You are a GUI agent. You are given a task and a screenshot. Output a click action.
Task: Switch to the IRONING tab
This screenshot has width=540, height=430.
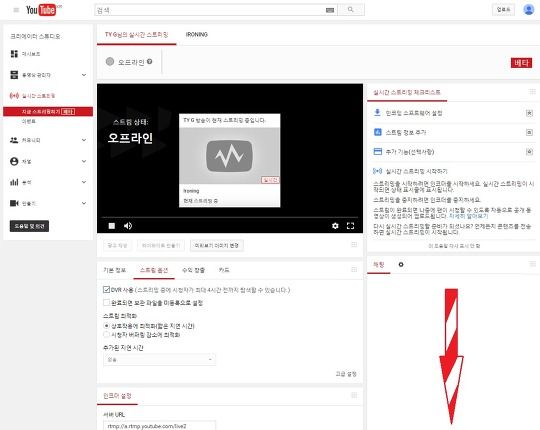(197, 35)
